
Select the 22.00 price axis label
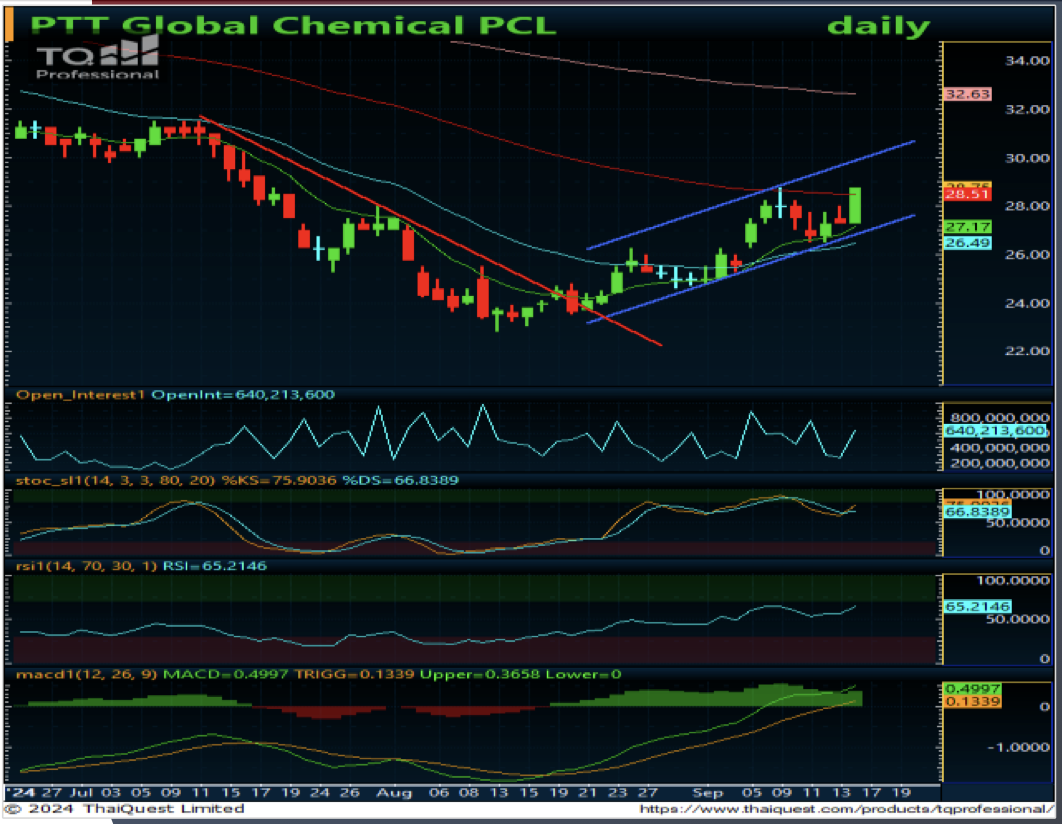click(1027, 351)
